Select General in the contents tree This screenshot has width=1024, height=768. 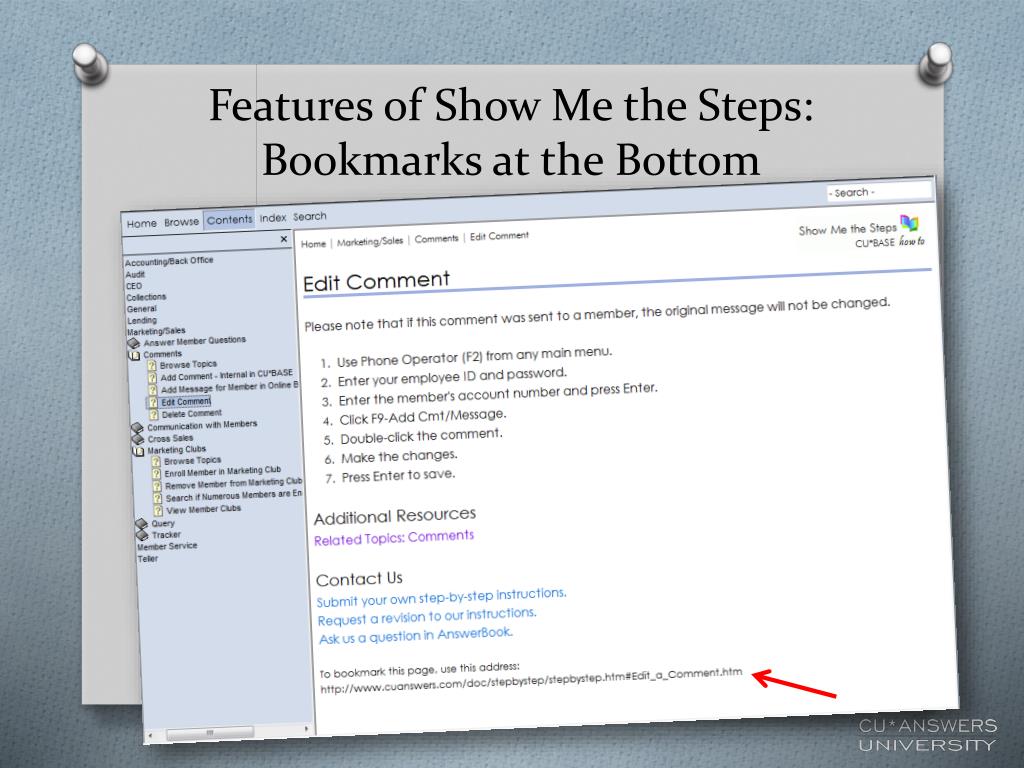tap(142, 309)
